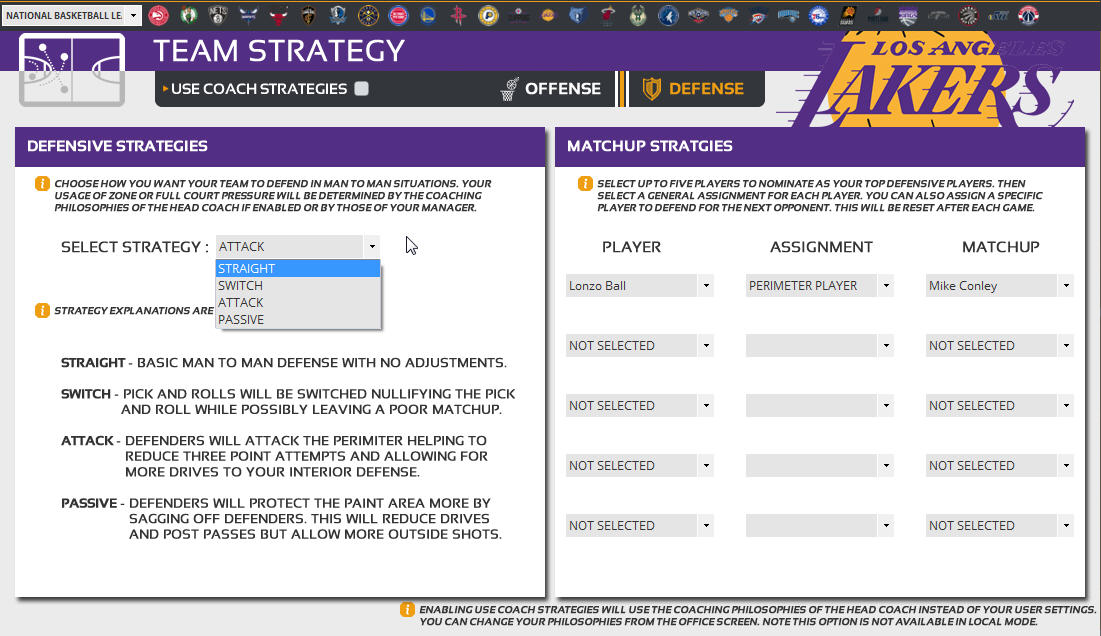Screen dimensions: 1101x636
Task: Select the Utah Jazz team logo
Action: [x=998, y=15]
